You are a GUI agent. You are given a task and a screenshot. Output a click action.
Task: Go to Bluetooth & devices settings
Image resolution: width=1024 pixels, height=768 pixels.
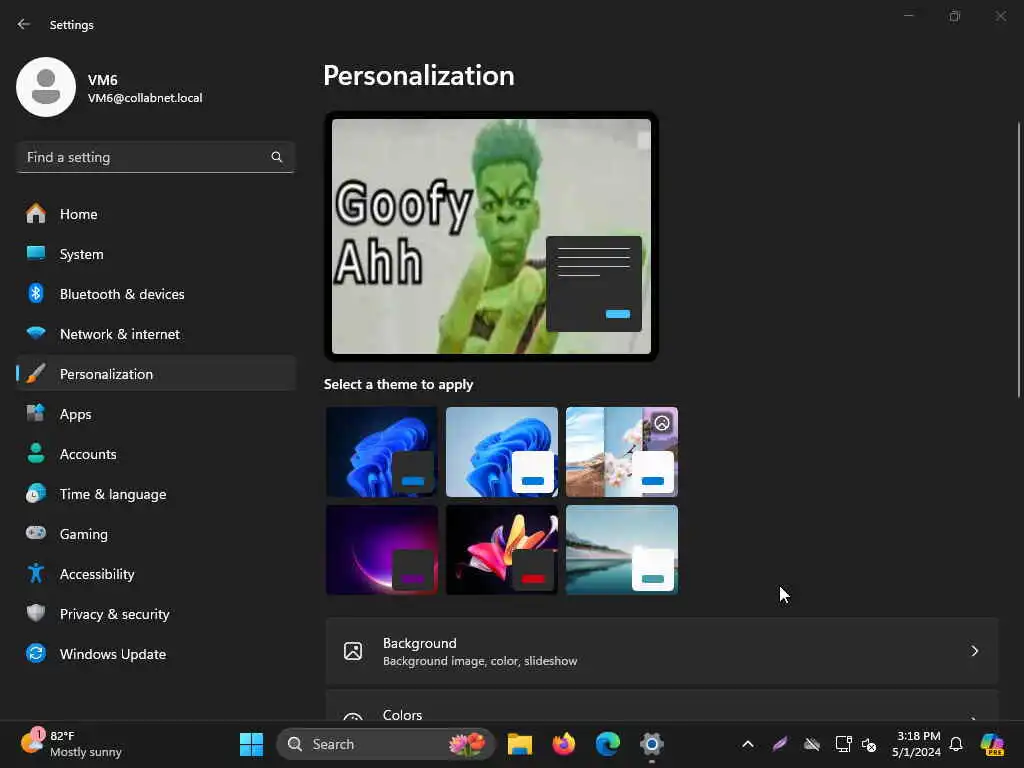[x=155, y=294]
